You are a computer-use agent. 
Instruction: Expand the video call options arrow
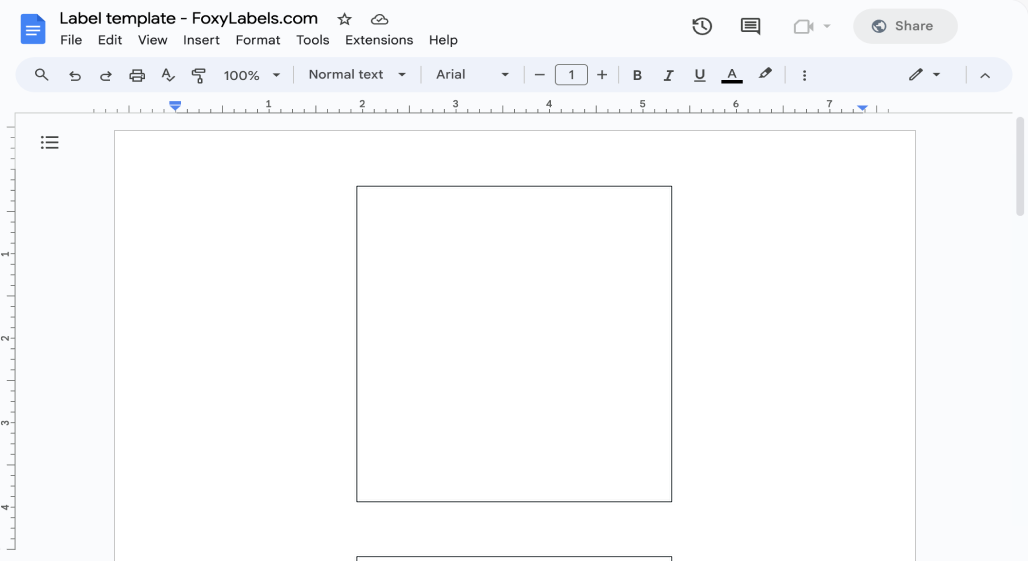pyautogui.click(x=827, y=26)
